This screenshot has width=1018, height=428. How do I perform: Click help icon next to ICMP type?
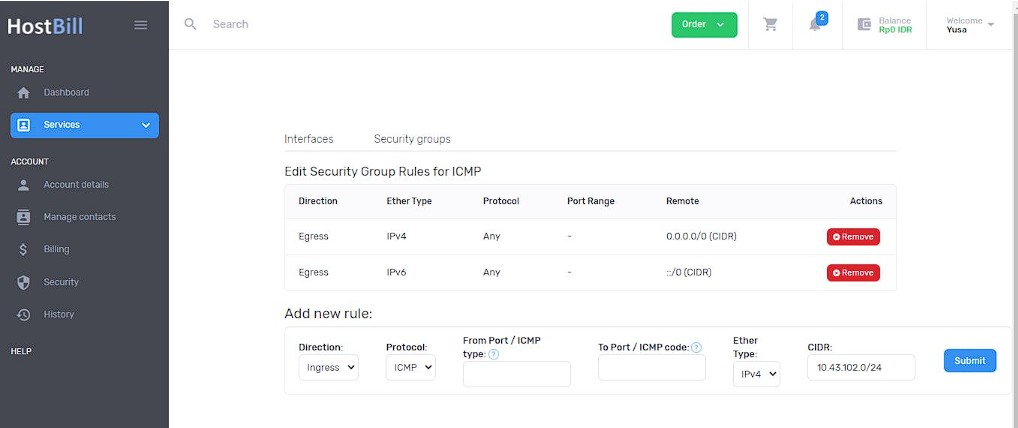(493, 354)
